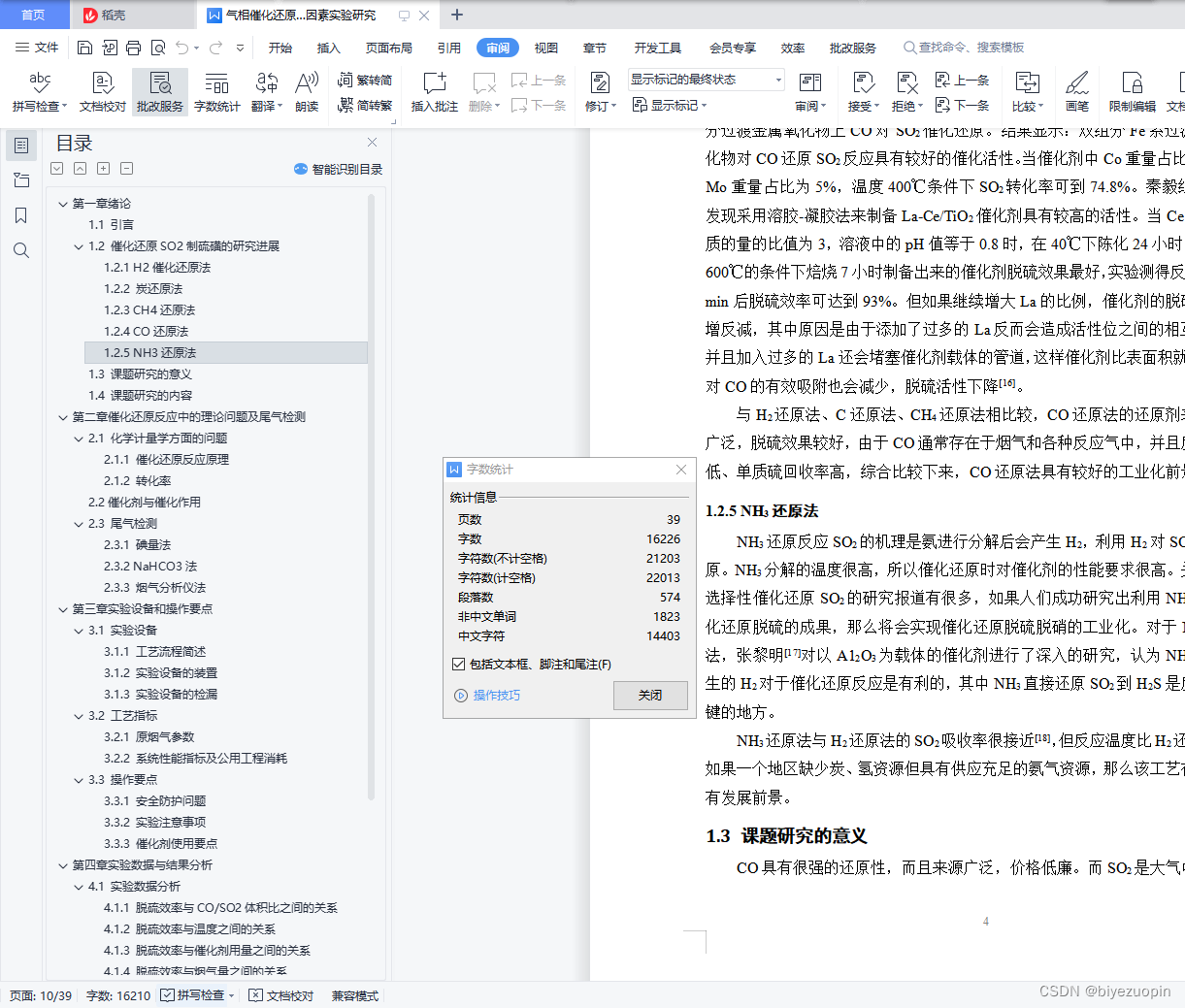Click 字数: 16210 in status bar
Screen dimensions: 1185x1008
pyautogui.click(x=118, y=995)
